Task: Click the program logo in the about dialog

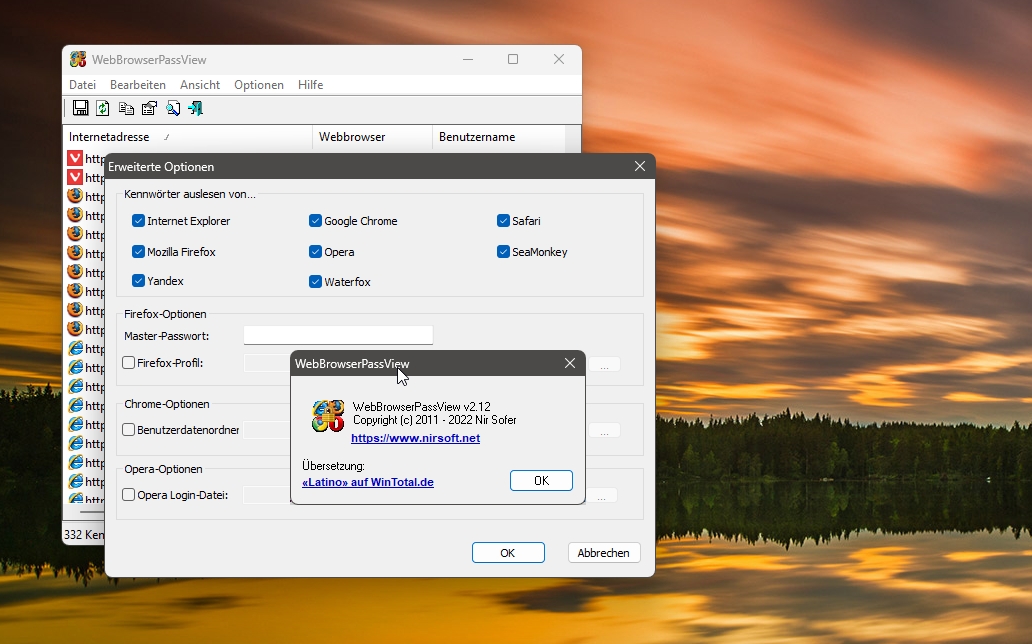Action: coord(328,416)
